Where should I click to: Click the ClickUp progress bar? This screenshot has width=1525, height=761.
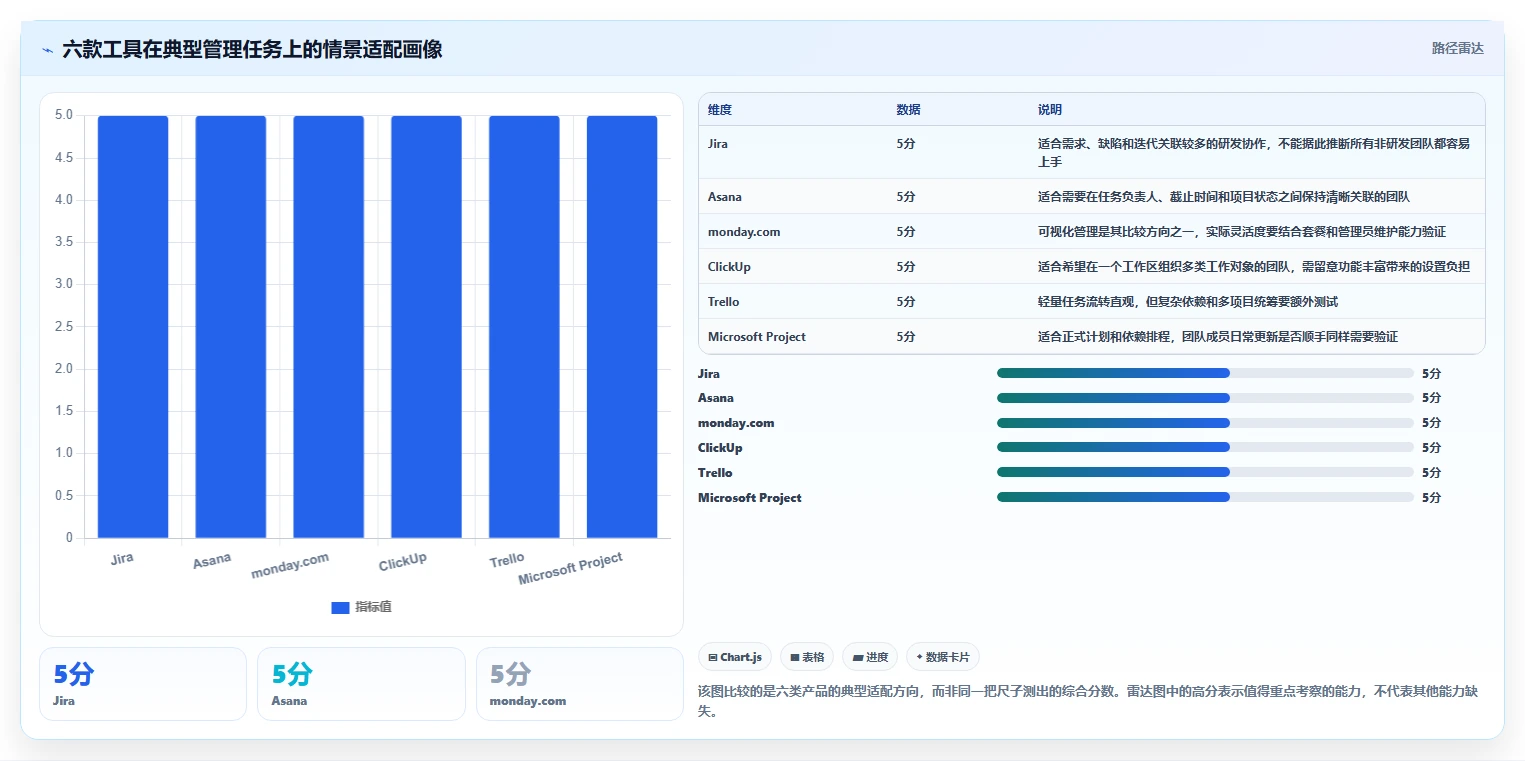tap(1205, 448)
